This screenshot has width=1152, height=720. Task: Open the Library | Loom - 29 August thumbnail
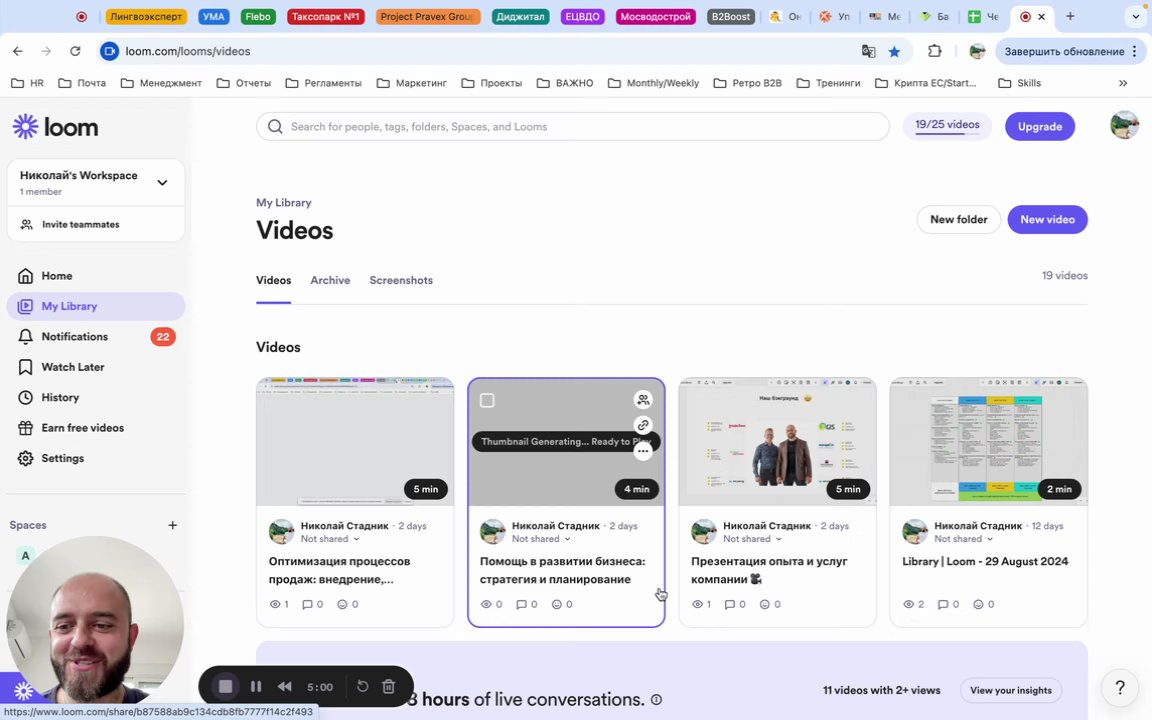point(988,442)
